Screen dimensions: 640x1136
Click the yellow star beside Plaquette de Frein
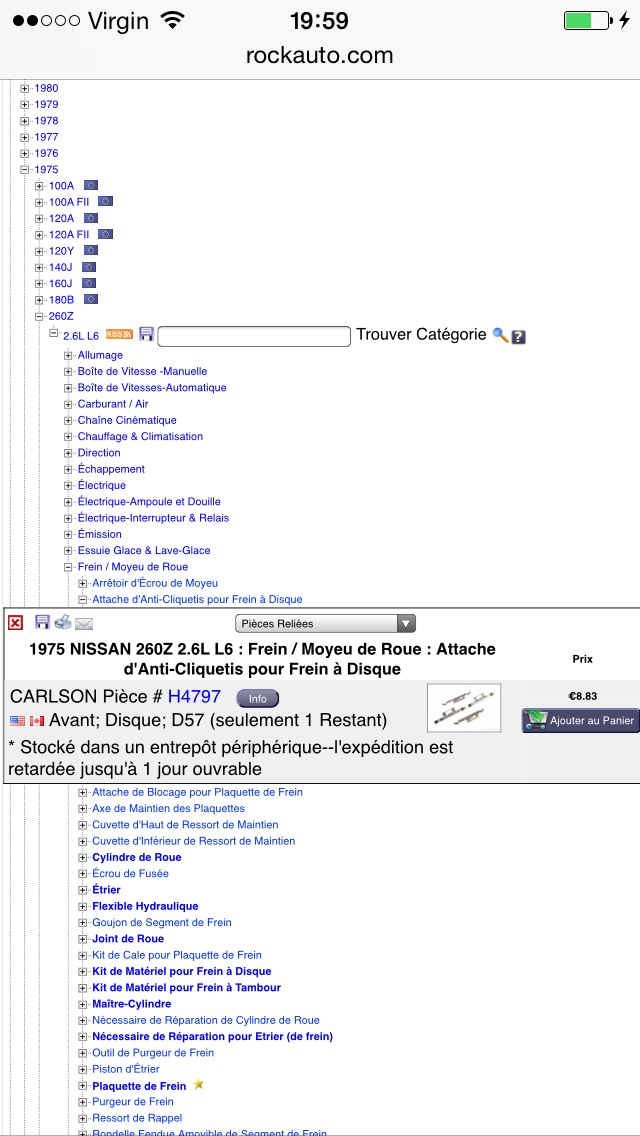pos(198,1085)
